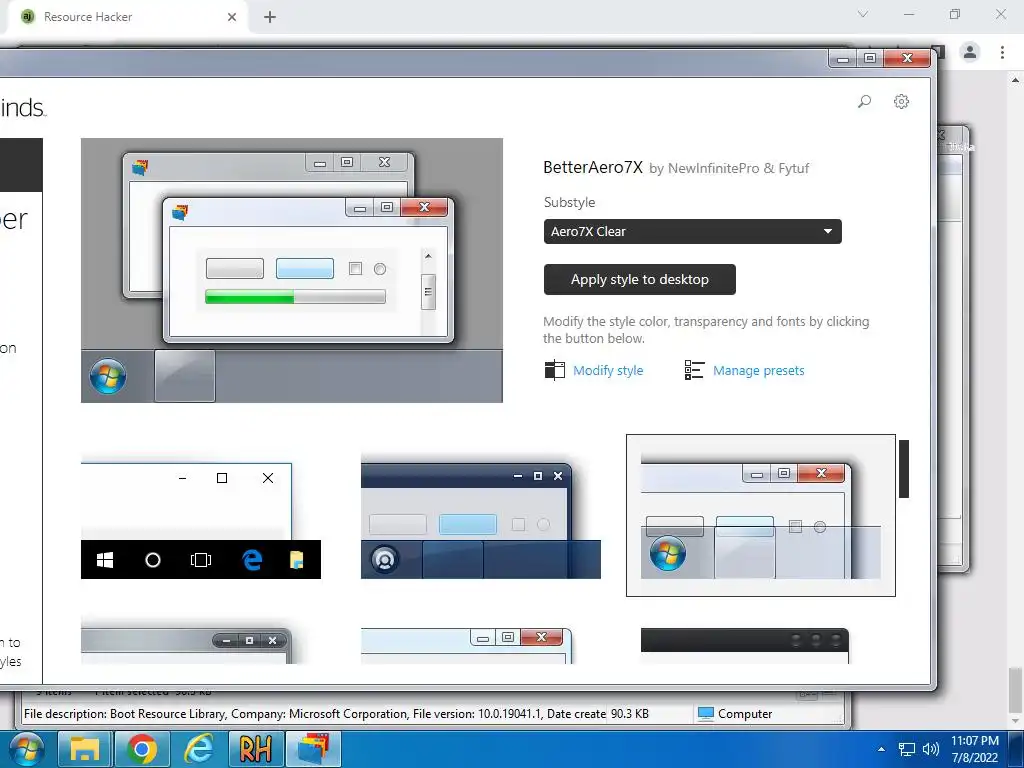Click the network tray icon
This screenshot has width=1024, height=768.
[x=906, y=749]
